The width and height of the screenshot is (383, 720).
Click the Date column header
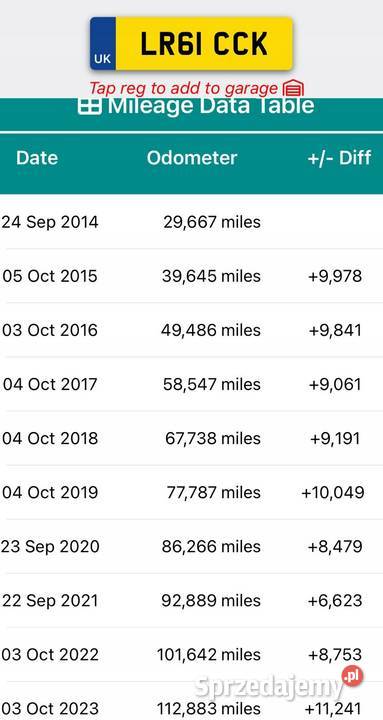[37, 158]
